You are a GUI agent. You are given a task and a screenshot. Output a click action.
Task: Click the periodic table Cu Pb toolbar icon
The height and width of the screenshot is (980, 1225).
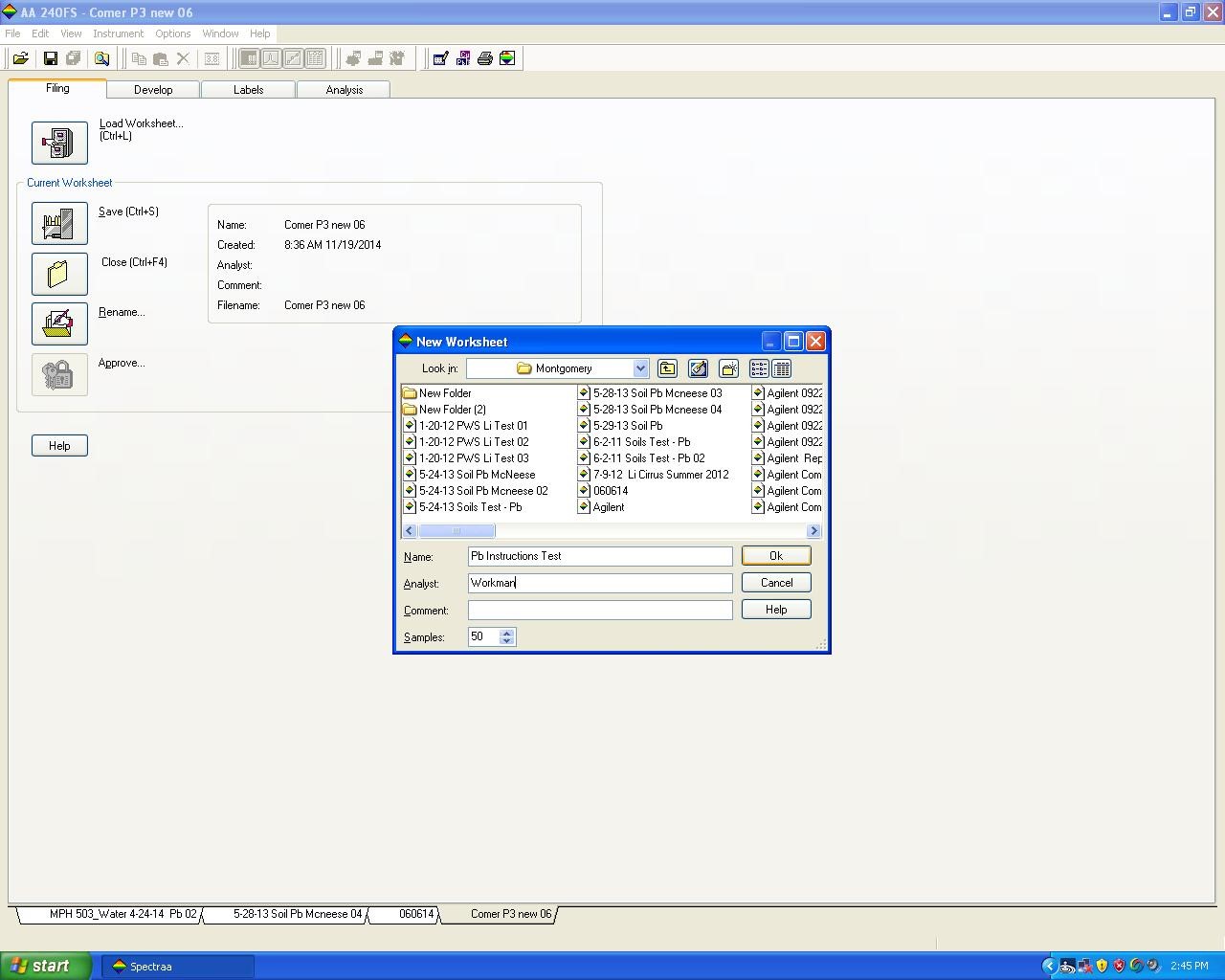pos(463,58)
